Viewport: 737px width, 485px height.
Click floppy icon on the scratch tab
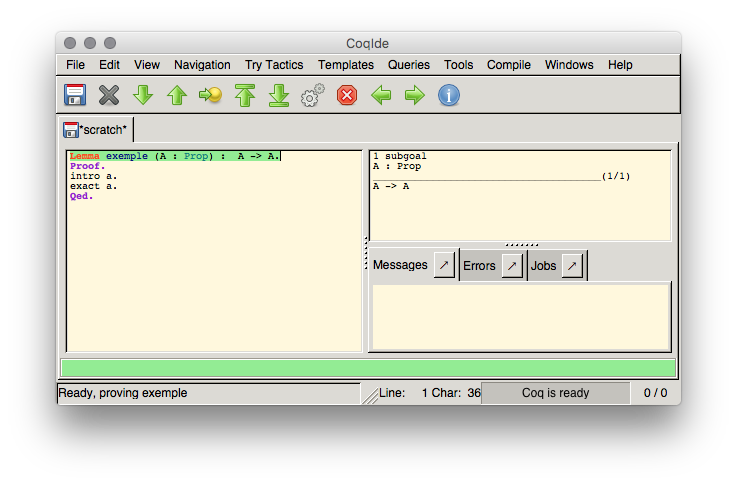coord(71,130)
